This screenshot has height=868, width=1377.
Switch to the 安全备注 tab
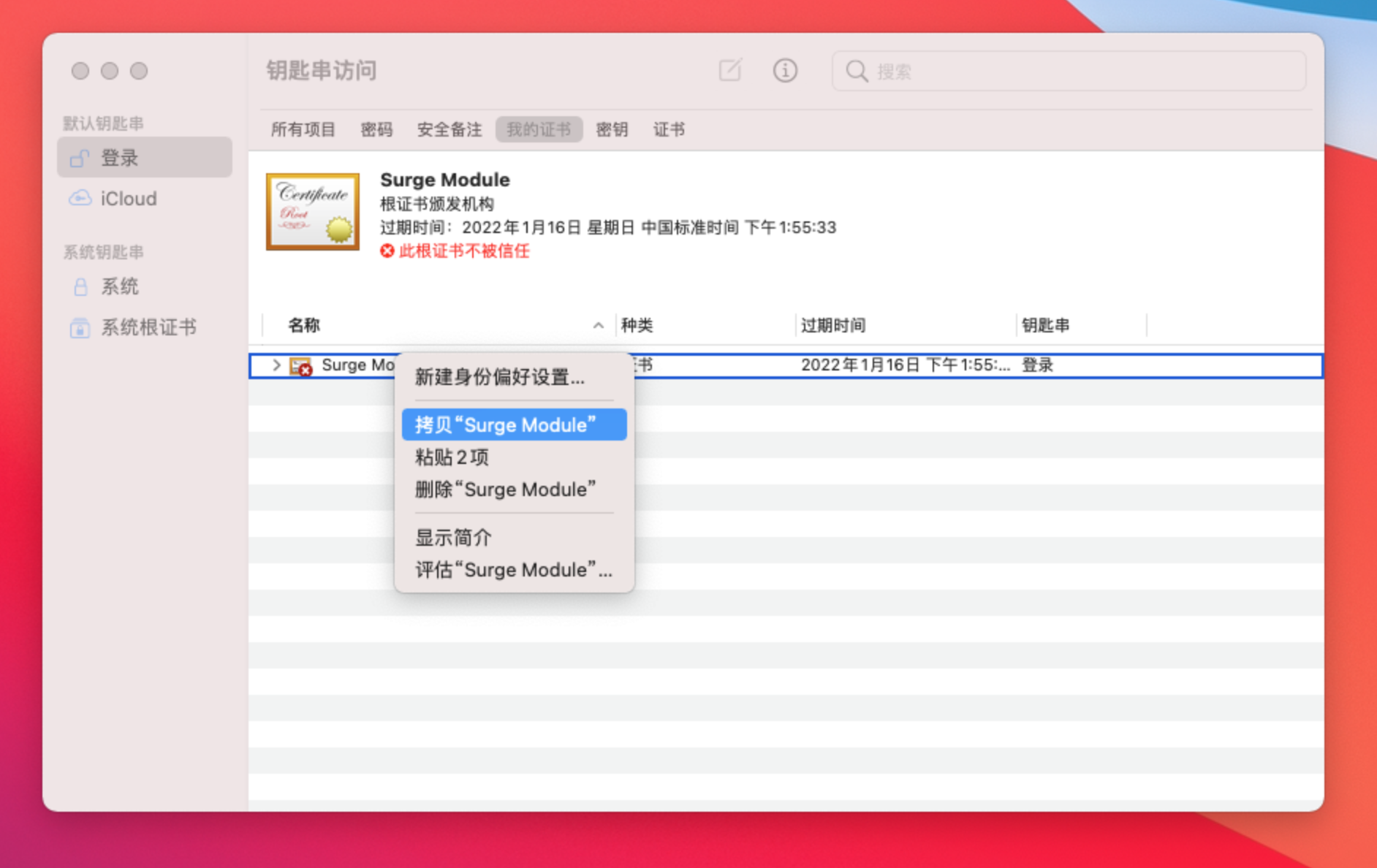pos(449,129)
